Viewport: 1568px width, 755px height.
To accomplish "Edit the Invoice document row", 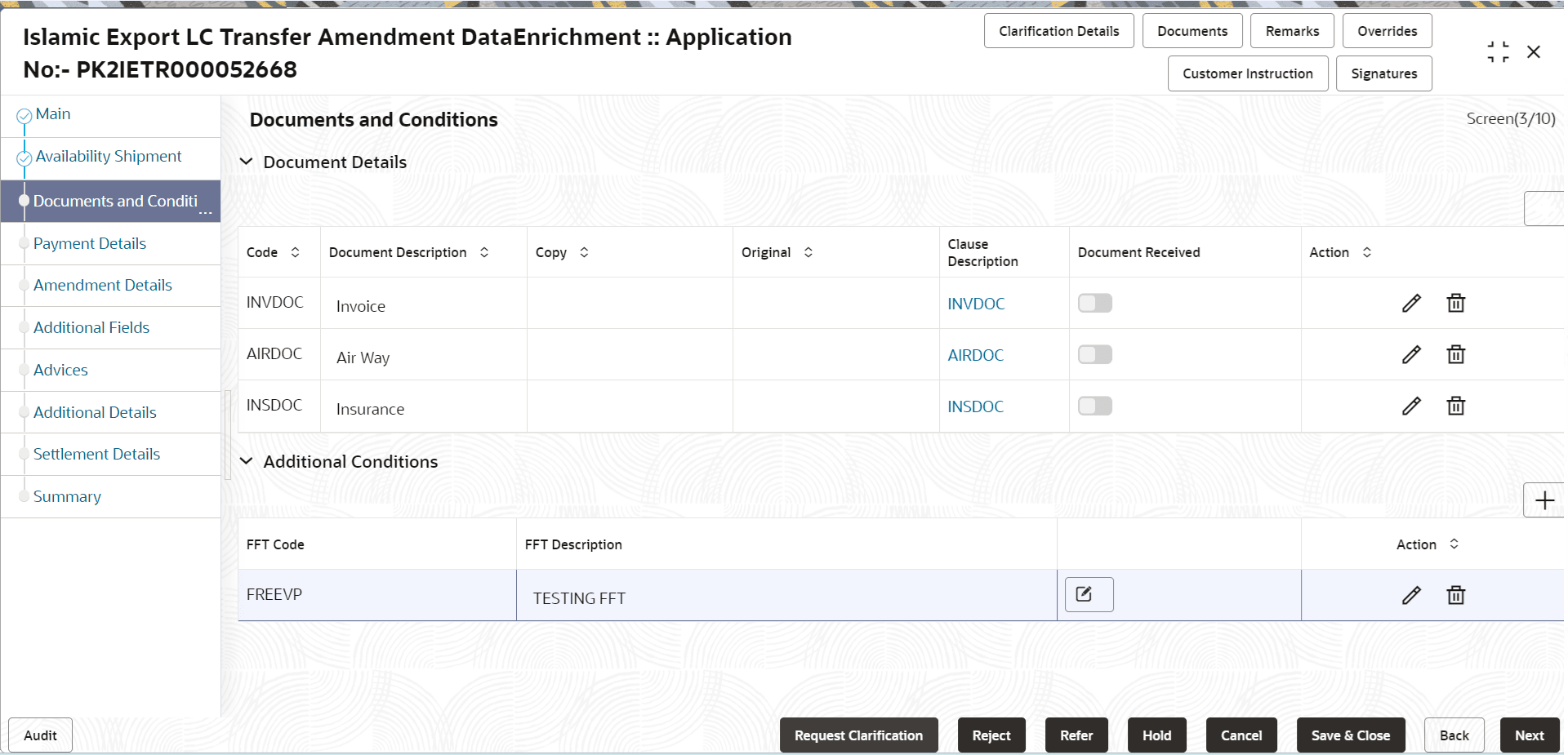I will pos(1412,303).
